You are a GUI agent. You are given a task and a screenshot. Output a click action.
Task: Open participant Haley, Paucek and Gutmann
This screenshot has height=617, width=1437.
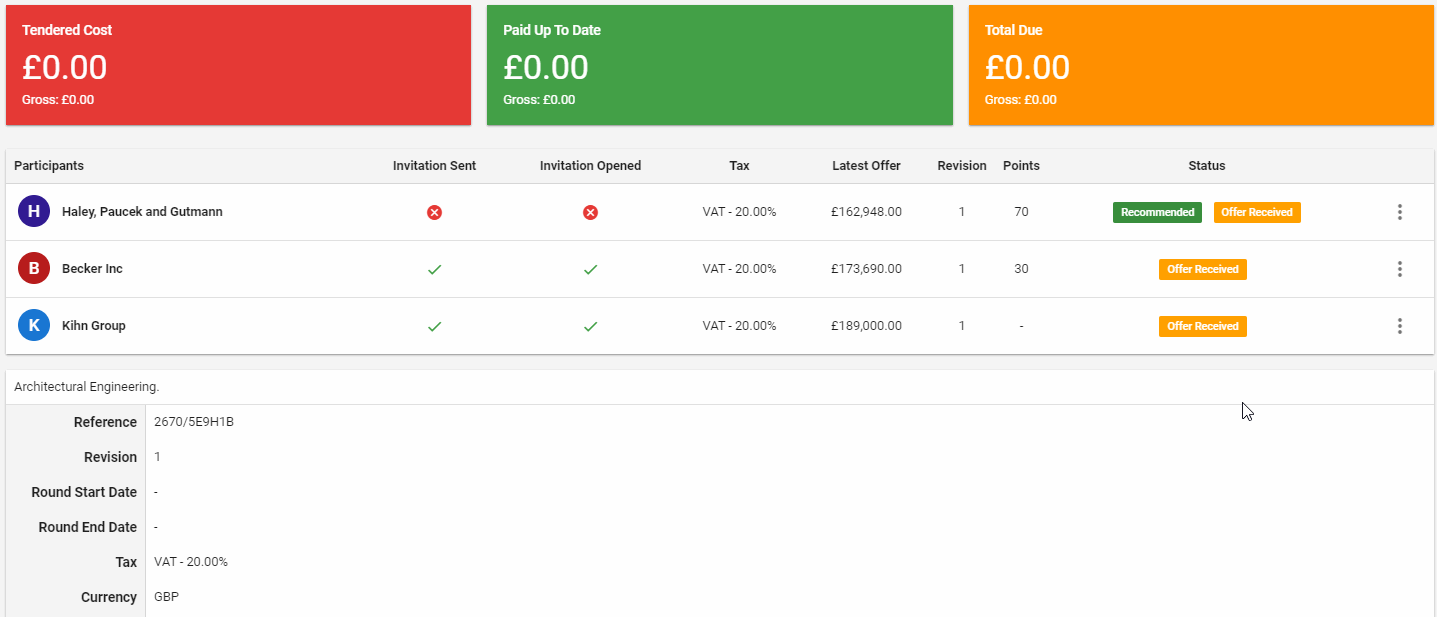tap(142, 212)
